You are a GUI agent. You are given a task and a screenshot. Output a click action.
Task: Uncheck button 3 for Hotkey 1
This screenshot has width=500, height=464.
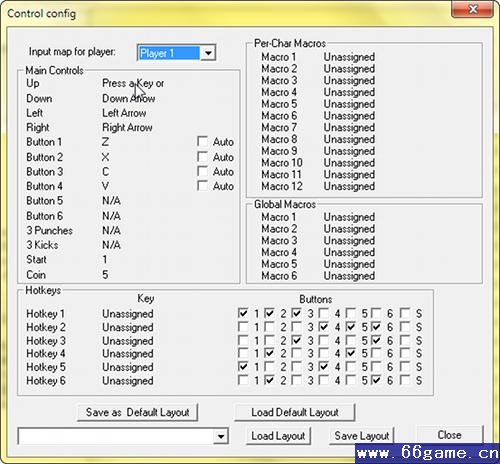(296, 313)
